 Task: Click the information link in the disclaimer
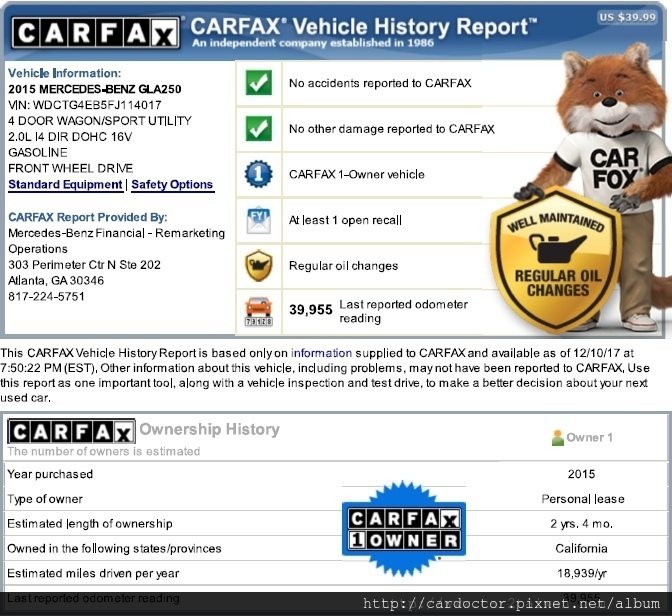[x=321, y=353]
